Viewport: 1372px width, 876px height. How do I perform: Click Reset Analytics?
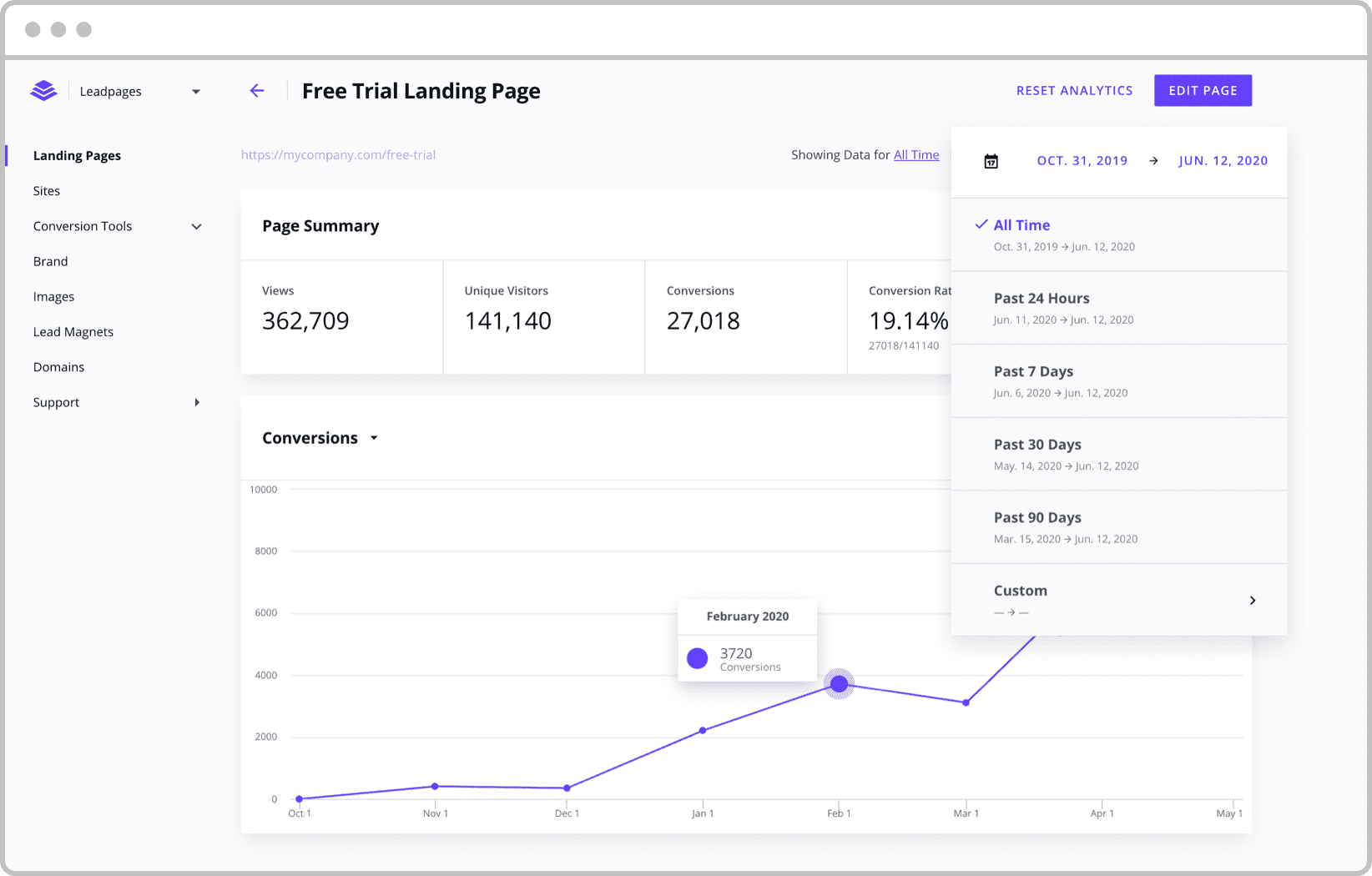pyautogui.click(x=1074, y=91)
